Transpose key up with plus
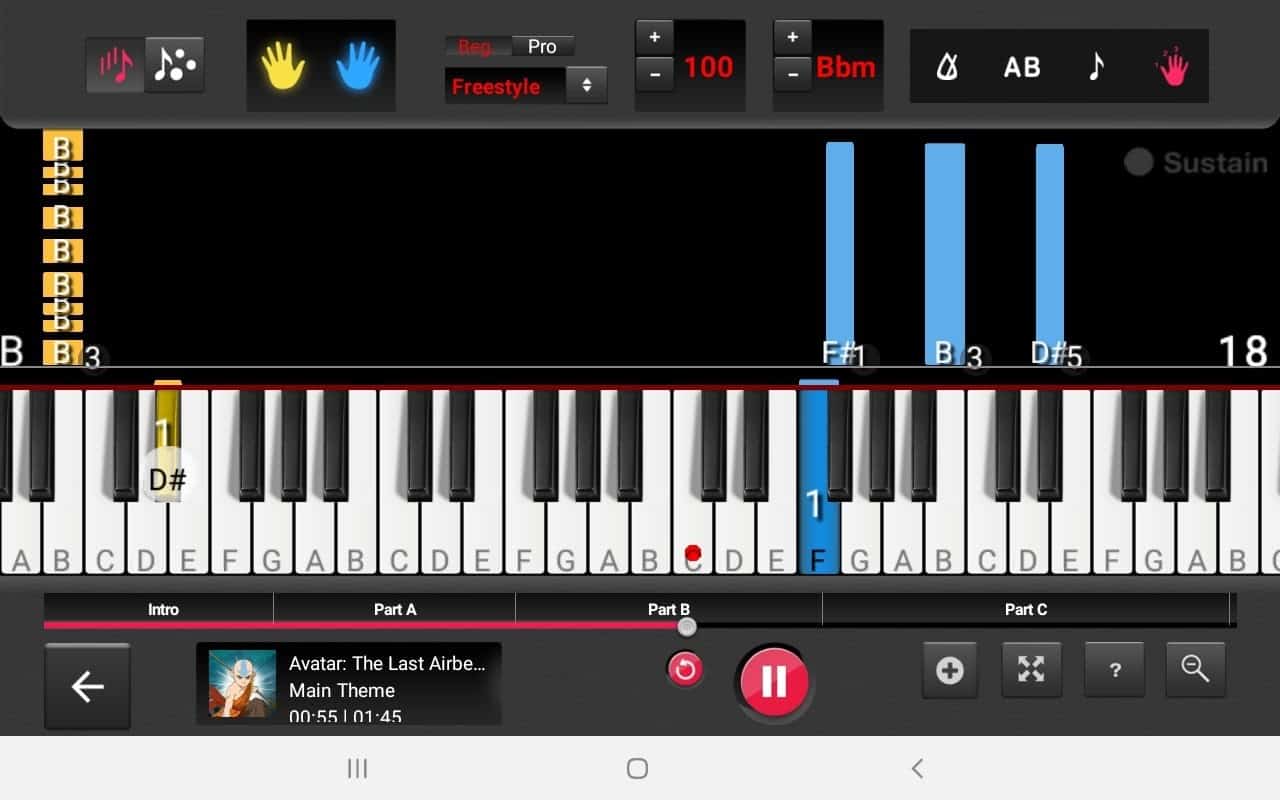This screenshot has width=1280, height=800. pyautogui.click(x=792, y=37)
